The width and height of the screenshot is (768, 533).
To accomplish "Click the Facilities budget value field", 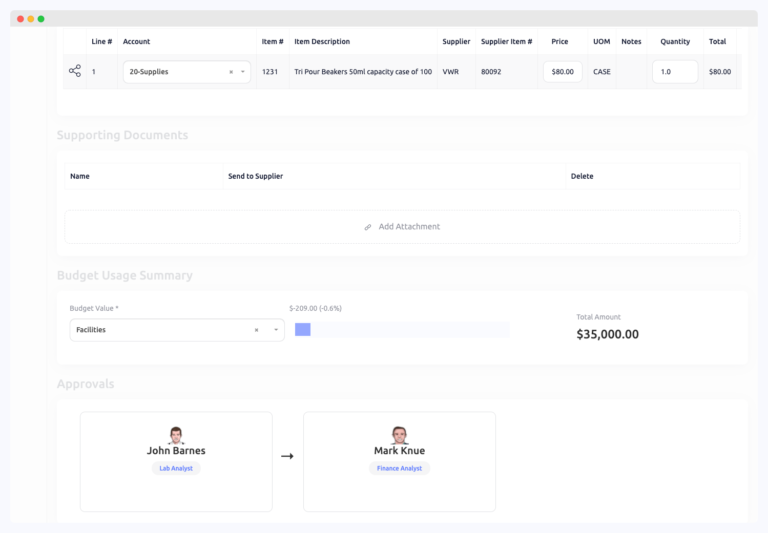I will click(177, 330).
